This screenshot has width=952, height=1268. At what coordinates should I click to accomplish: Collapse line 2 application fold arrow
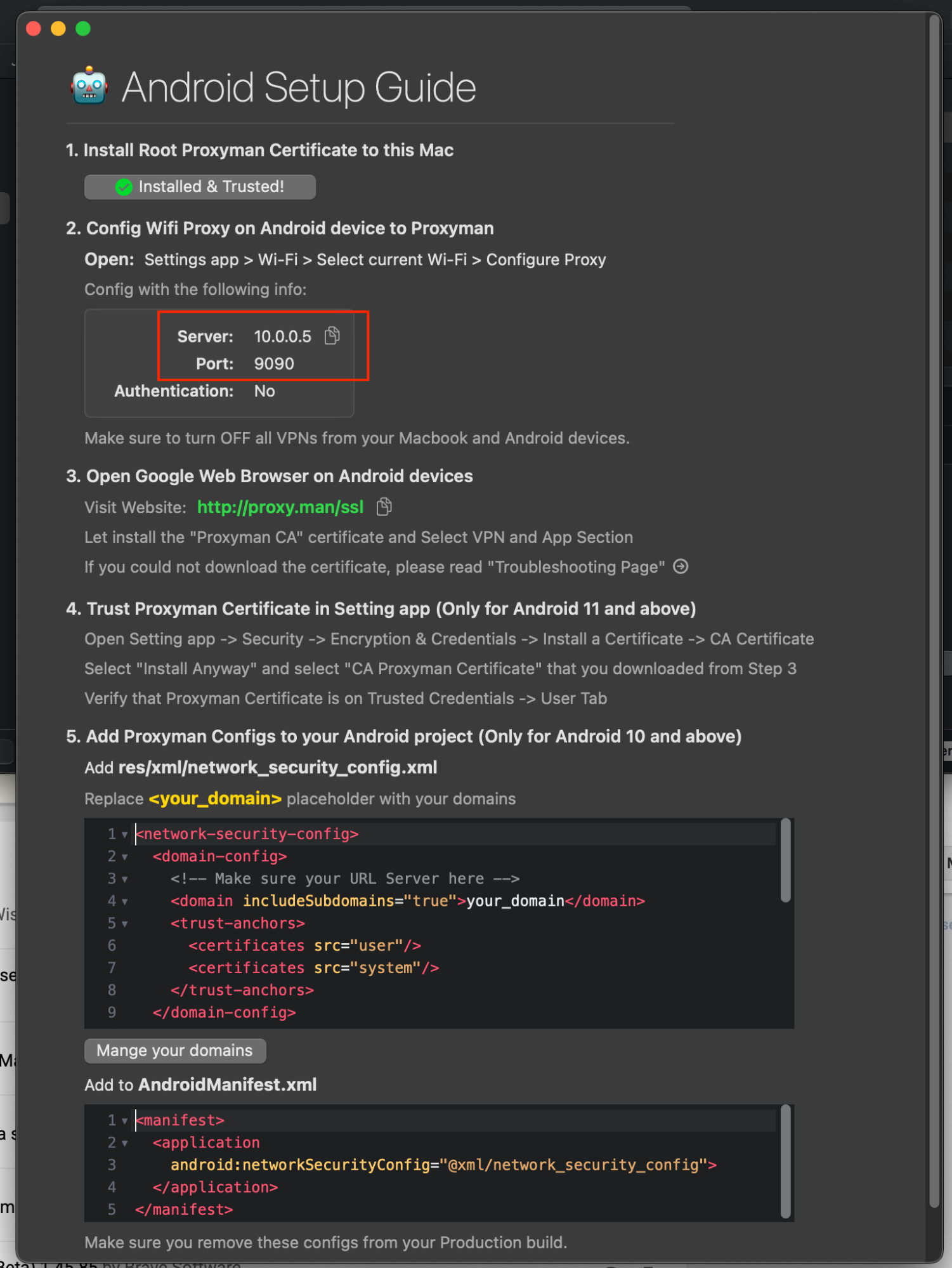(125, 1144)
